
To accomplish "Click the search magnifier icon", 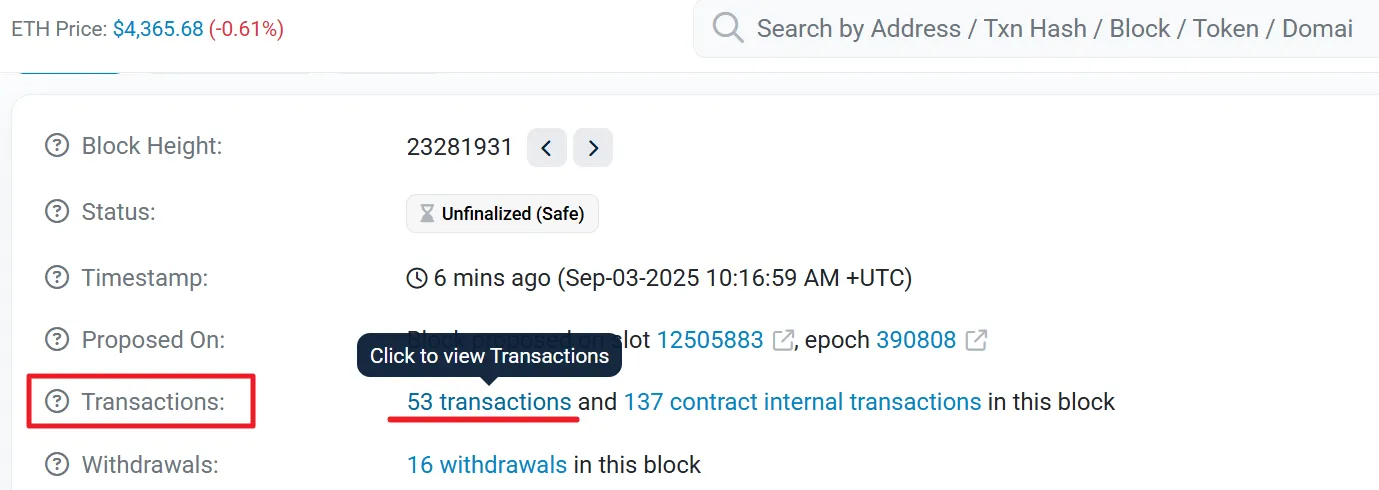I will pyautogui.click(x=727, y=28).
